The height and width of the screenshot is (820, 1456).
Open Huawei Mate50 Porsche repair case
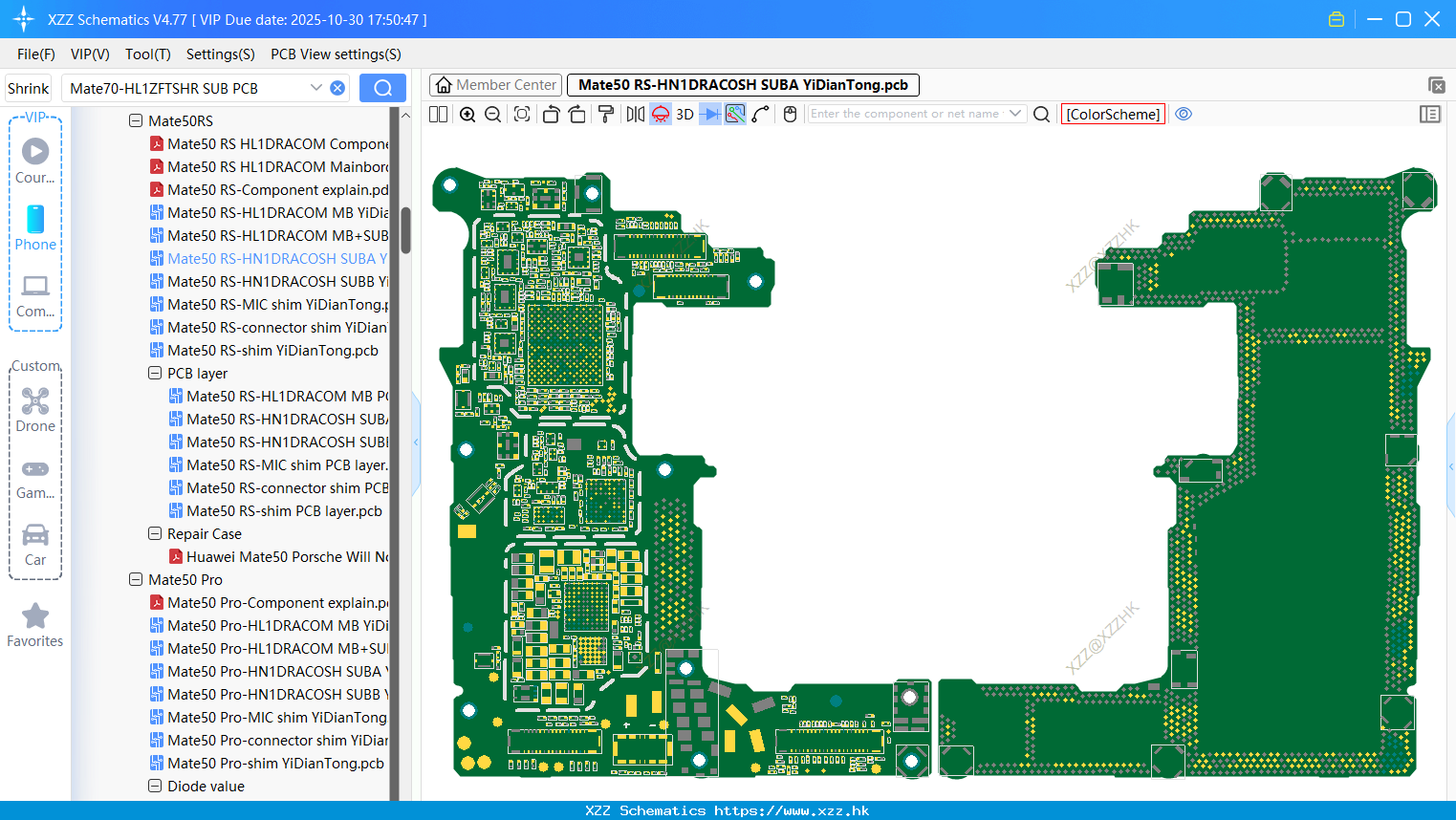[279, 557]
